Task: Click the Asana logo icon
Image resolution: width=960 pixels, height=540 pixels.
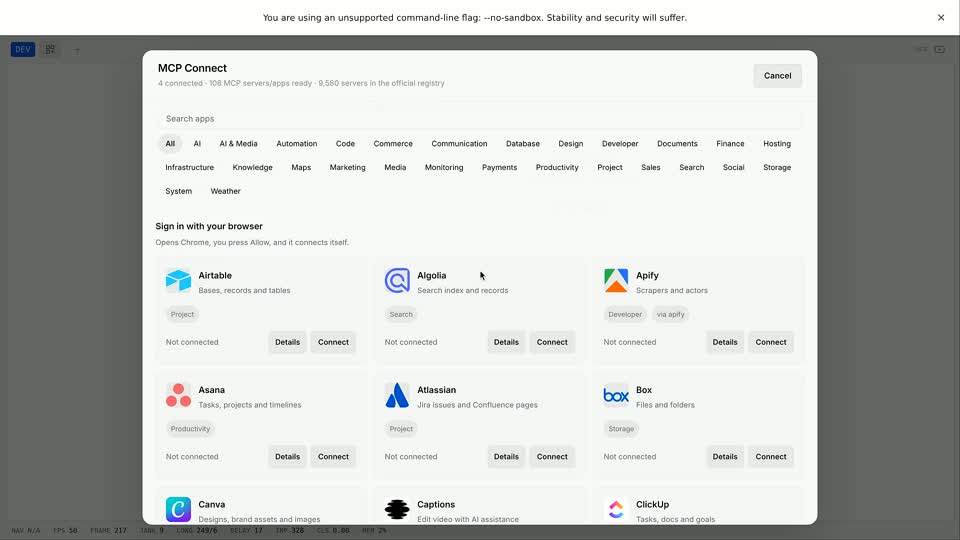Action: 178,395
